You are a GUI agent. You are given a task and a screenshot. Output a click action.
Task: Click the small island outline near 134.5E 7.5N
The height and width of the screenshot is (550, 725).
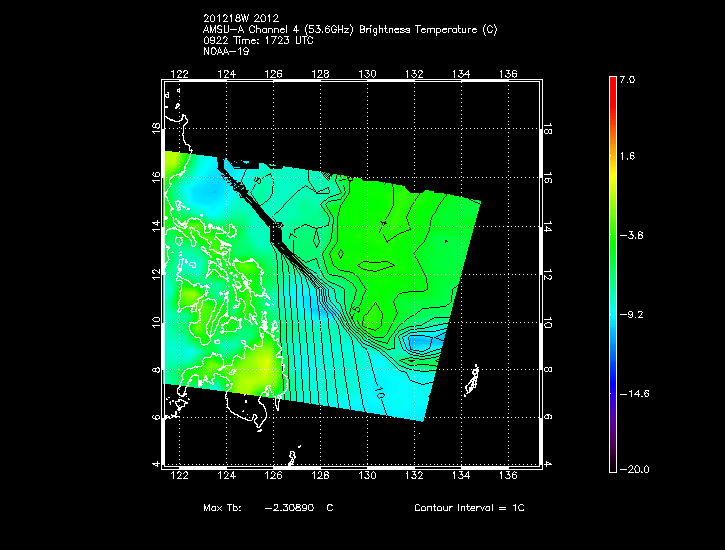[472, 381]
